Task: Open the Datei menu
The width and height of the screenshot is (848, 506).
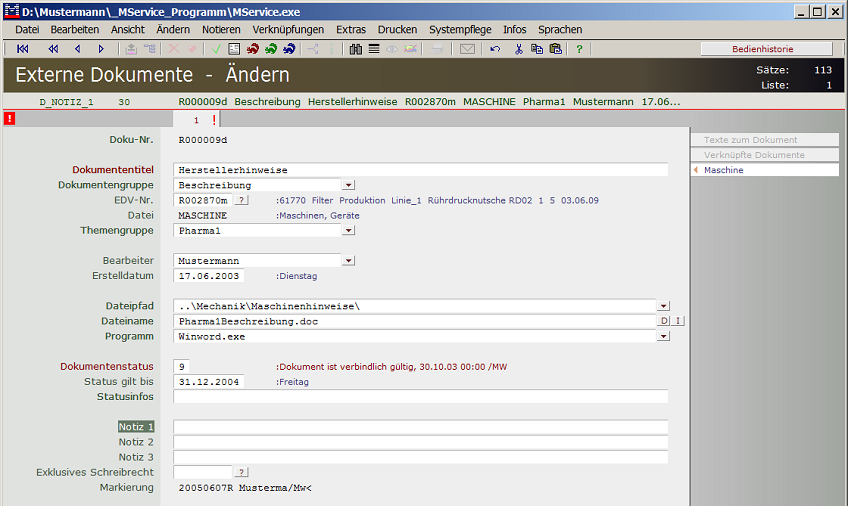Action: tap(27, 30)
